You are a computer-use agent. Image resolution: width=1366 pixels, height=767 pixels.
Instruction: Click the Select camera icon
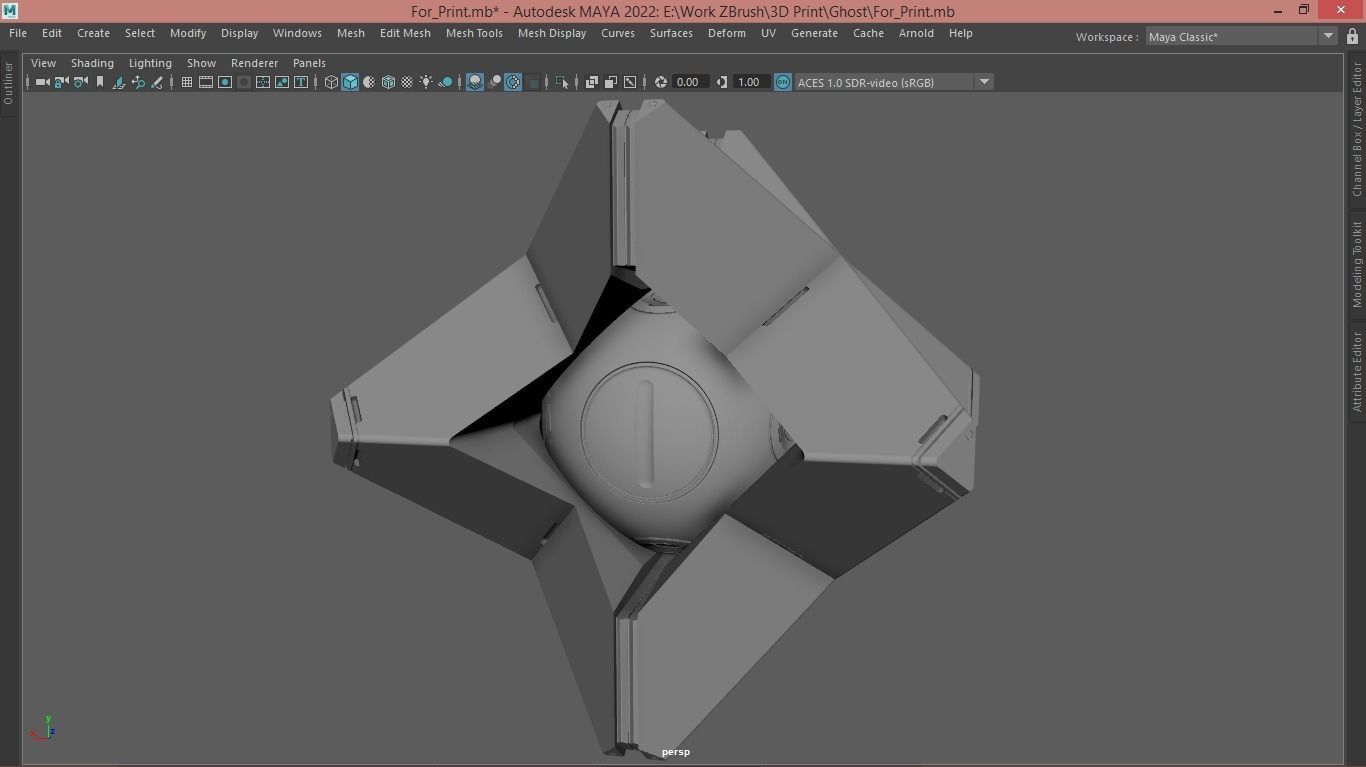click(x=42, y=82)
